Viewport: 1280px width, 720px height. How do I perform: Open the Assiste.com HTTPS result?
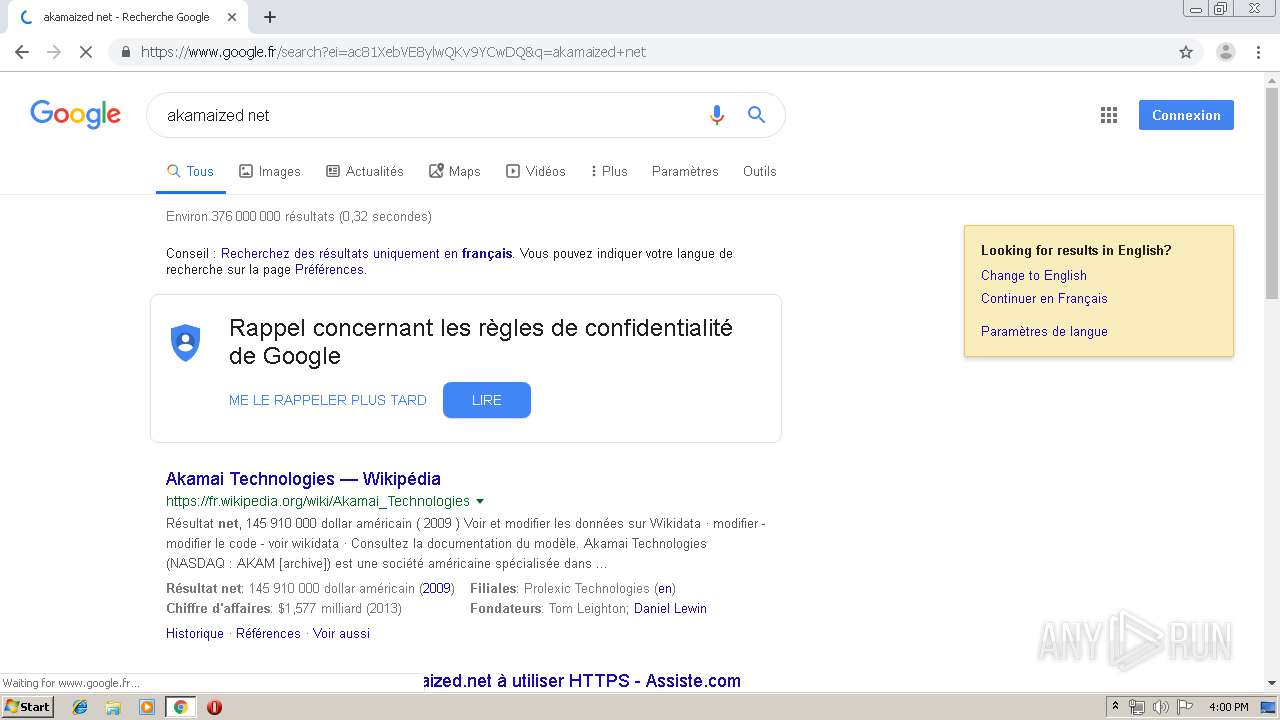coord(581,681)
